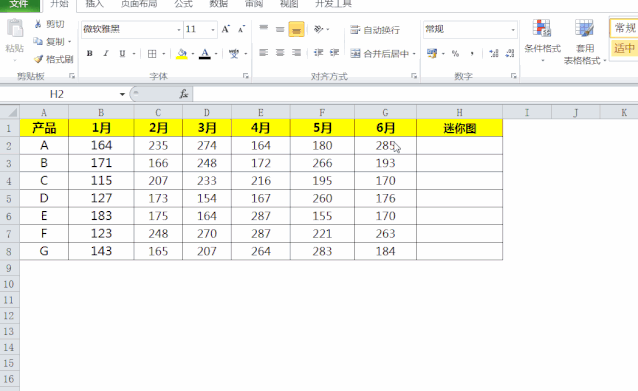Open the Merge and Center dropdown arrow

(414, 53)
